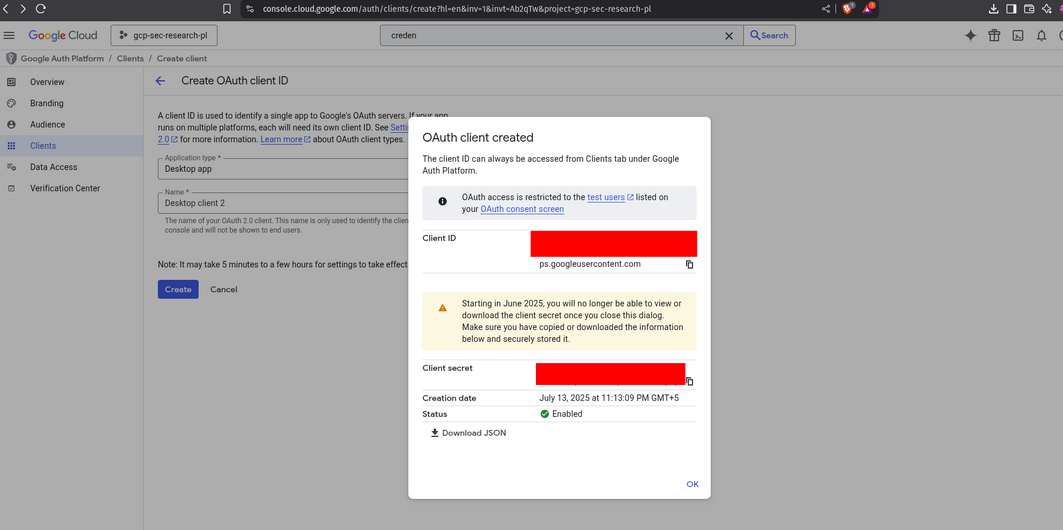1063x530 pixels.
Task: Click the blue Create button
Action: pos(178,289)
